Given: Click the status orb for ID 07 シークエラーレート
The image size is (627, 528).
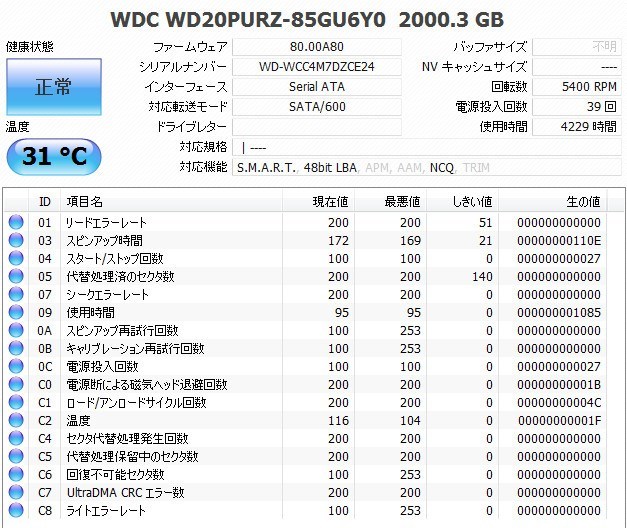Looking at the screenshot, I should (16, 294).
